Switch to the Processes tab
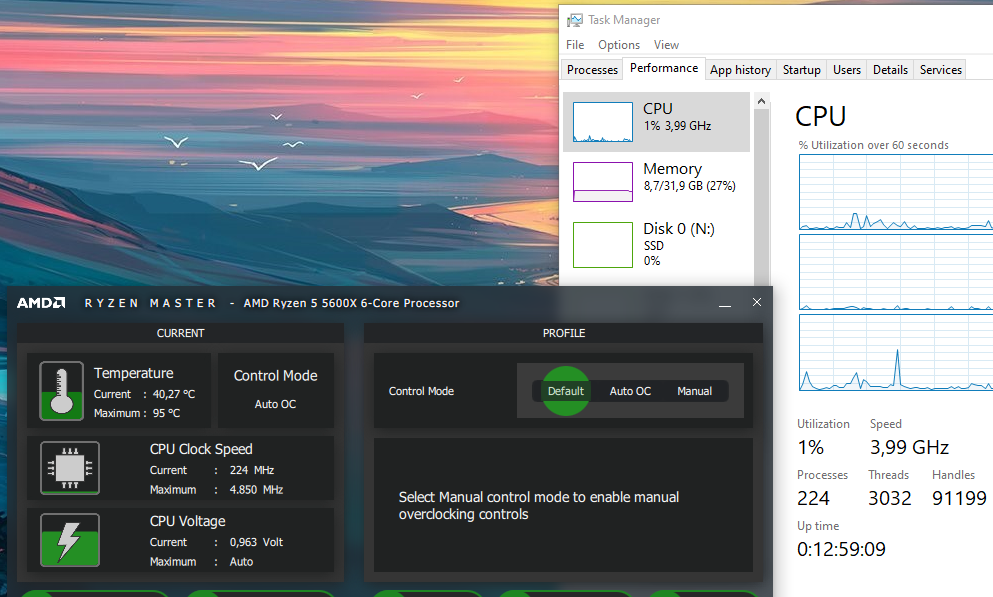The width and height of the screenshot is (993, 597). [x=592, y=70]
